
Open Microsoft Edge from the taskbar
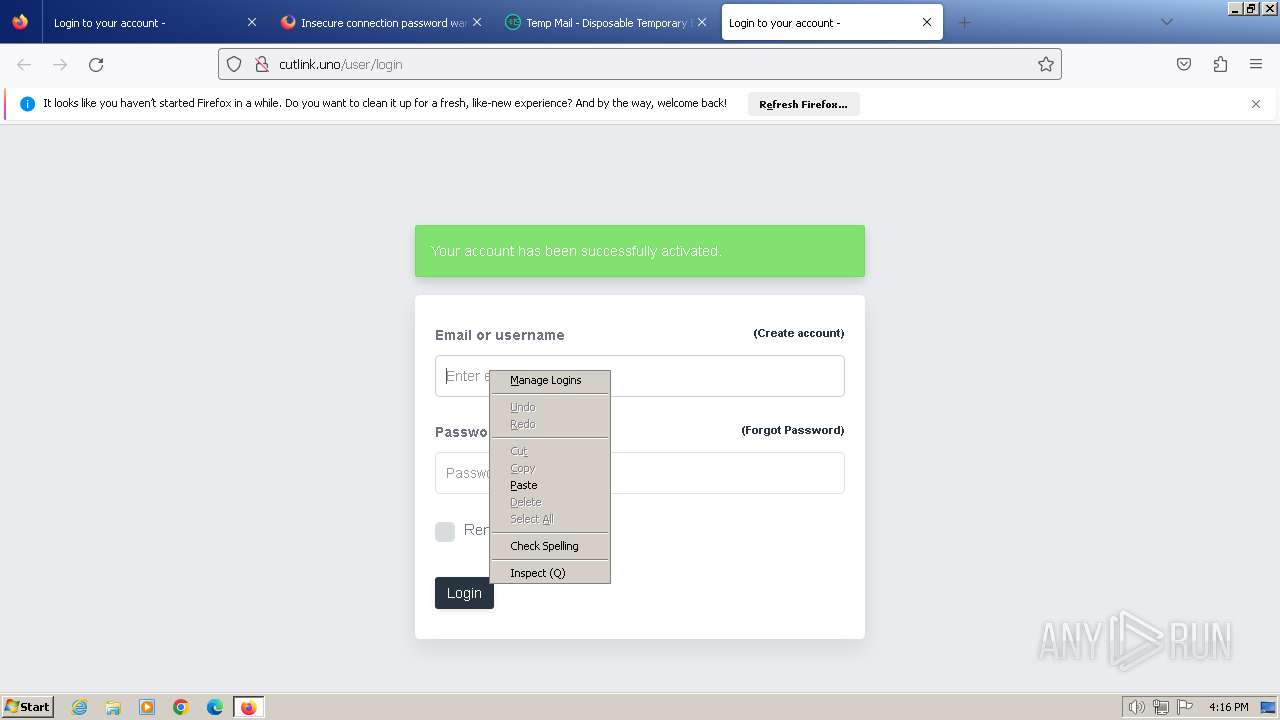215,707
